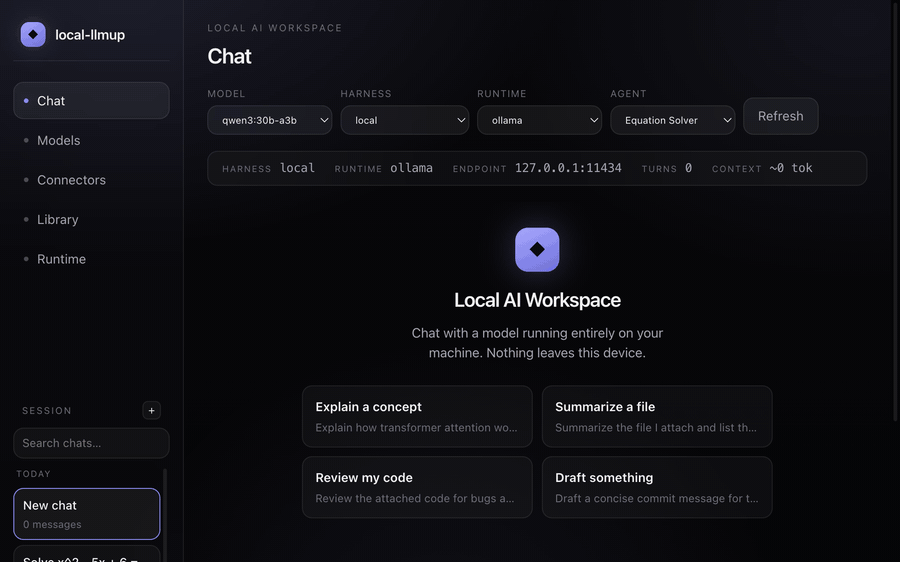Choose the Summarize a file suggestion card
Screen dimensions: 900x562
pyautogui.click(x=657, y=416)
